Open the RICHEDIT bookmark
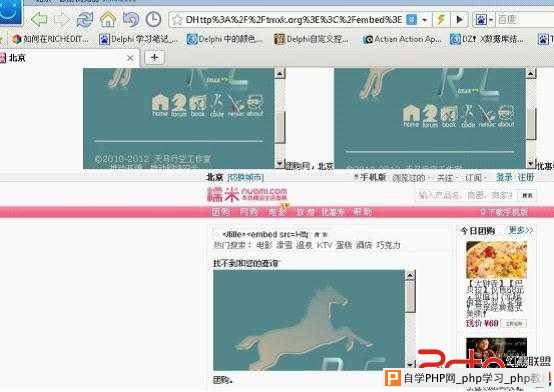Screen dimensions: 554x392 pos(49,39)
